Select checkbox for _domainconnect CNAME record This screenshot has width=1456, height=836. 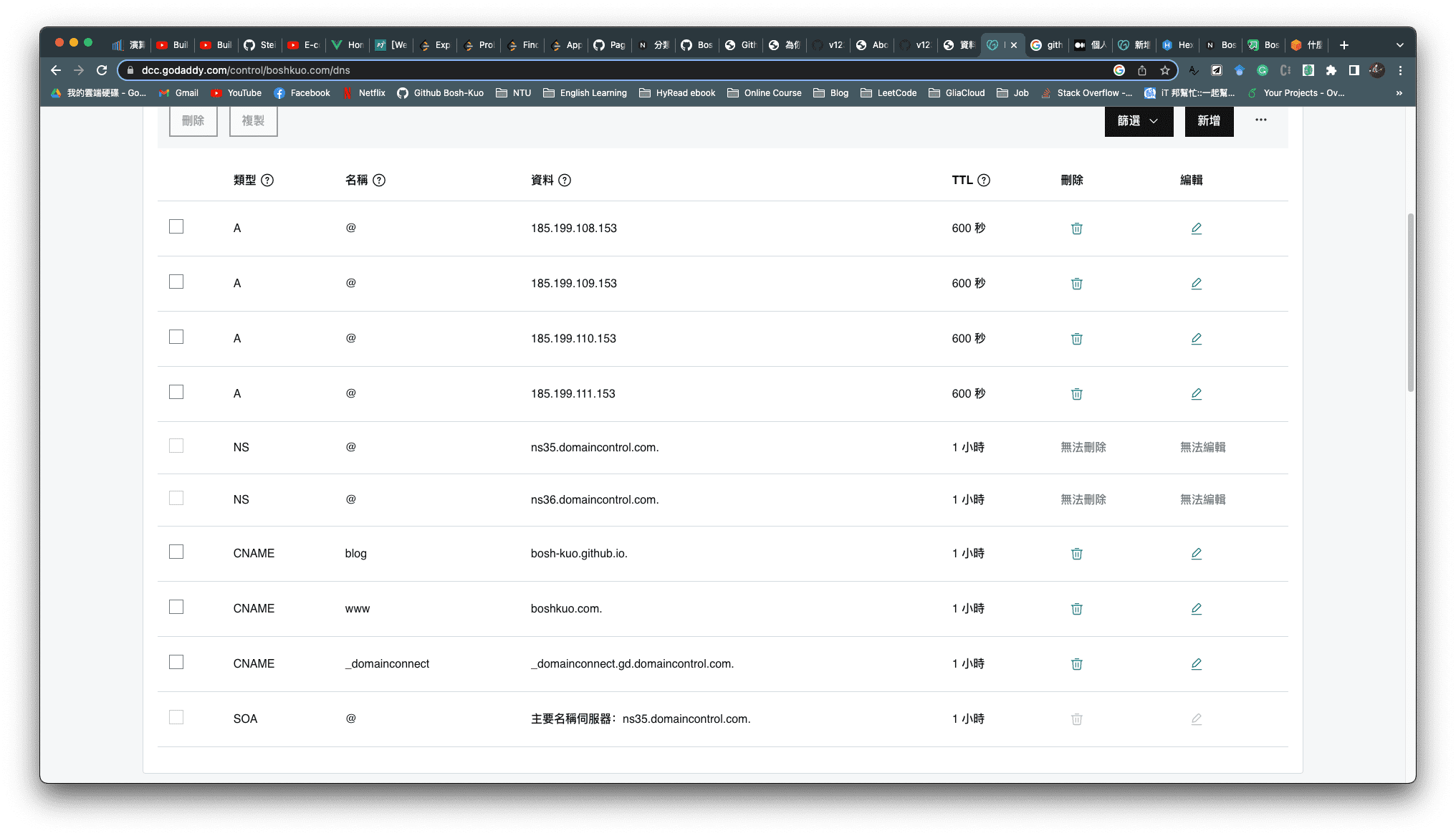point(176,662)
